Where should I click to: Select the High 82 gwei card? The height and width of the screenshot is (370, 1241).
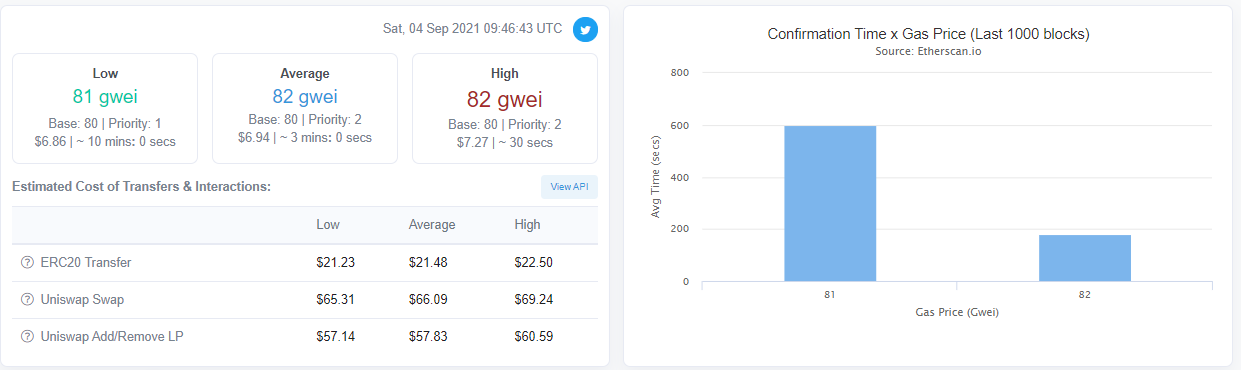pos(505,108)
